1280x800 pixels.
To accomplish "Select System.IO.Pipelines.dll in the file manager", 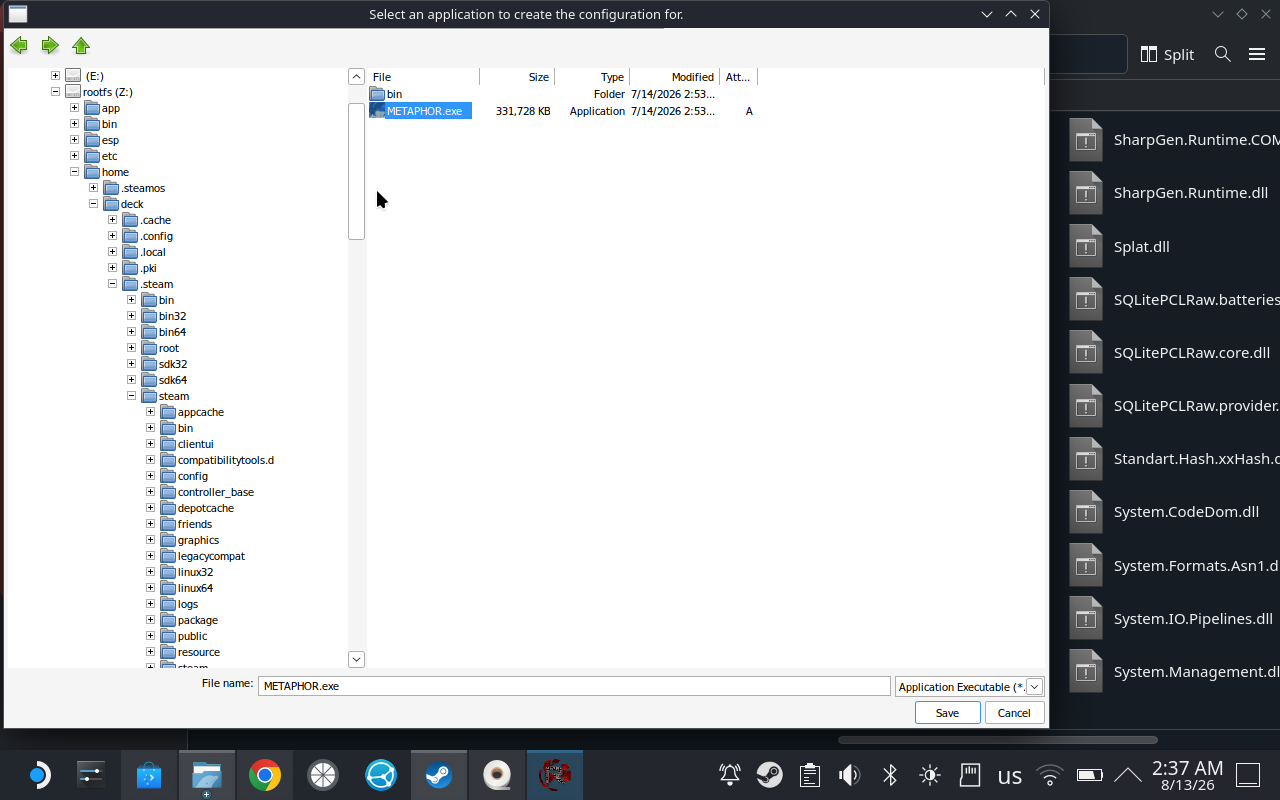I will [1193, 619].
